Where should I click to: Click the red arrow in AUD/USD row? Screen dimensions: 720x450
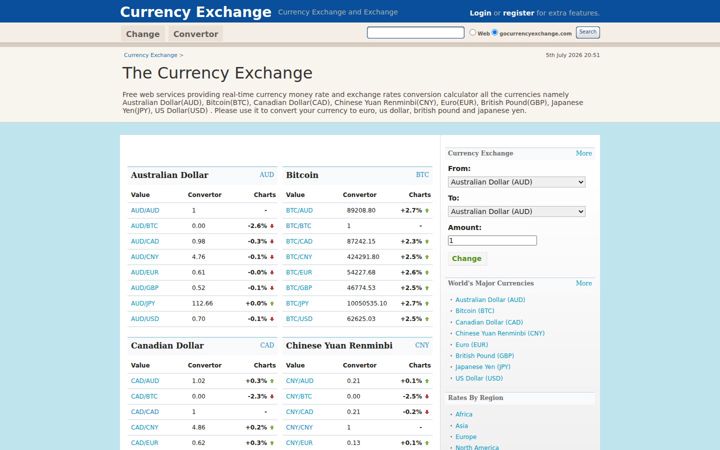pos(272,319)
